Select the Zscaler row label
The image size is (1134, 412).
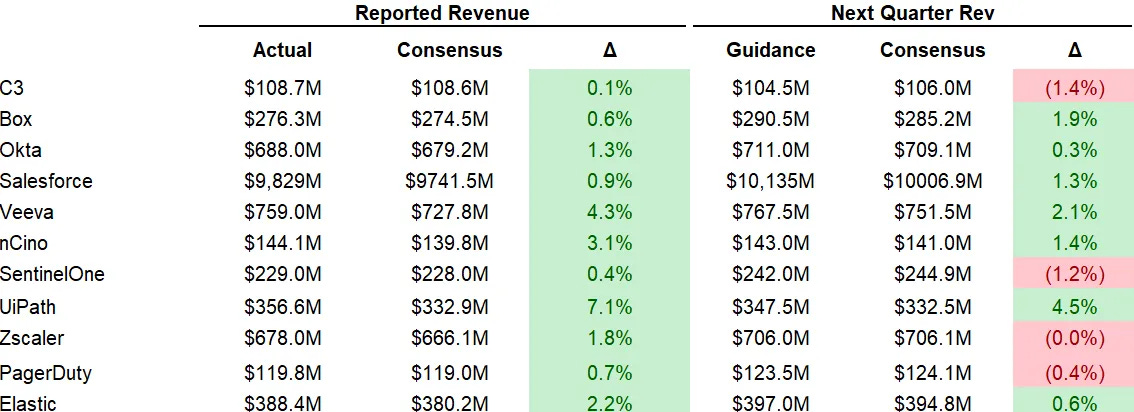click(32, 338)
